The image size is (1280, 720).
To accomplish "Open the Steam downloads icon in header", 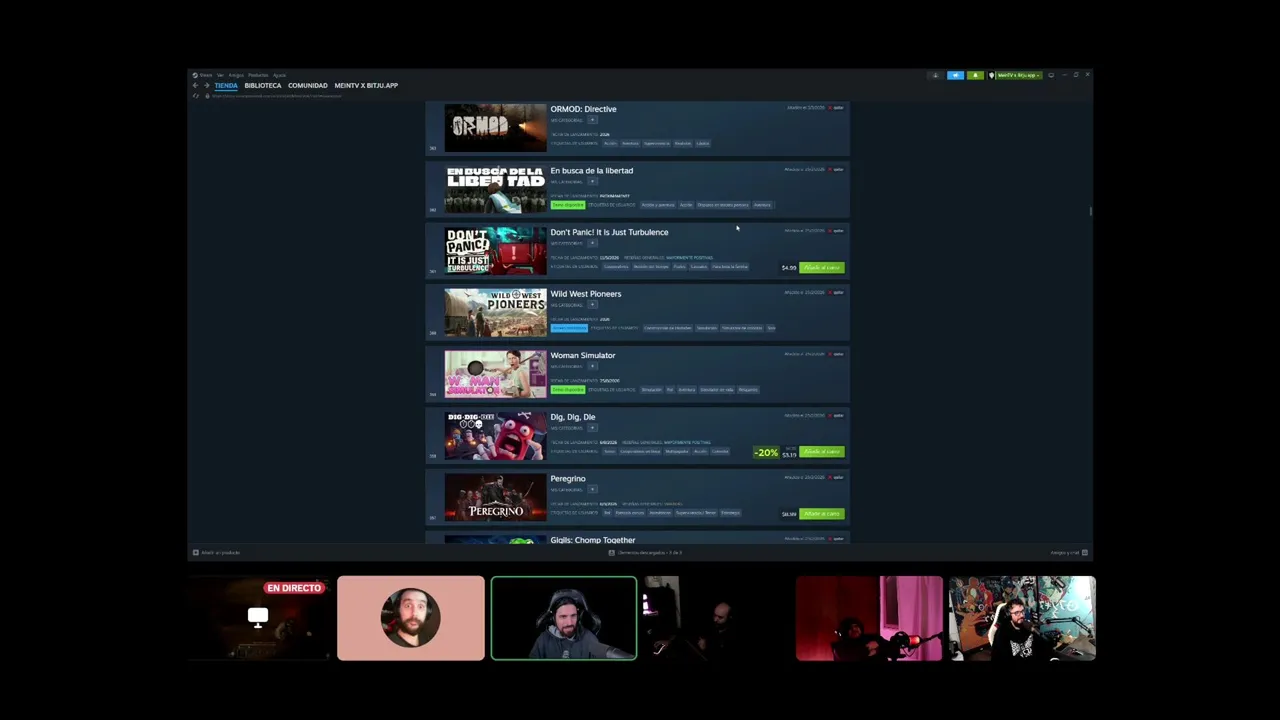I will (x=935, y=75).
